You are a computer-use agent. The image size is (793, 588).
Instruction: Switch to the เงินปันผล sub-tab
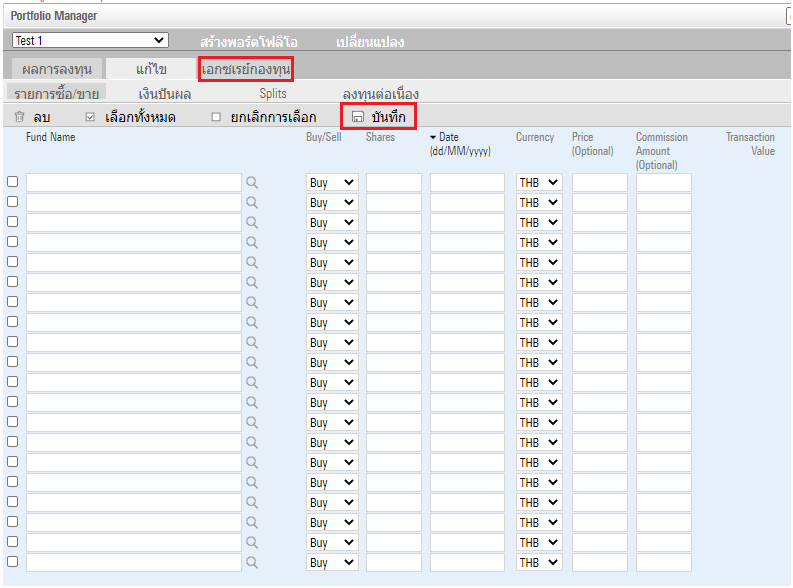pos(164,93)
